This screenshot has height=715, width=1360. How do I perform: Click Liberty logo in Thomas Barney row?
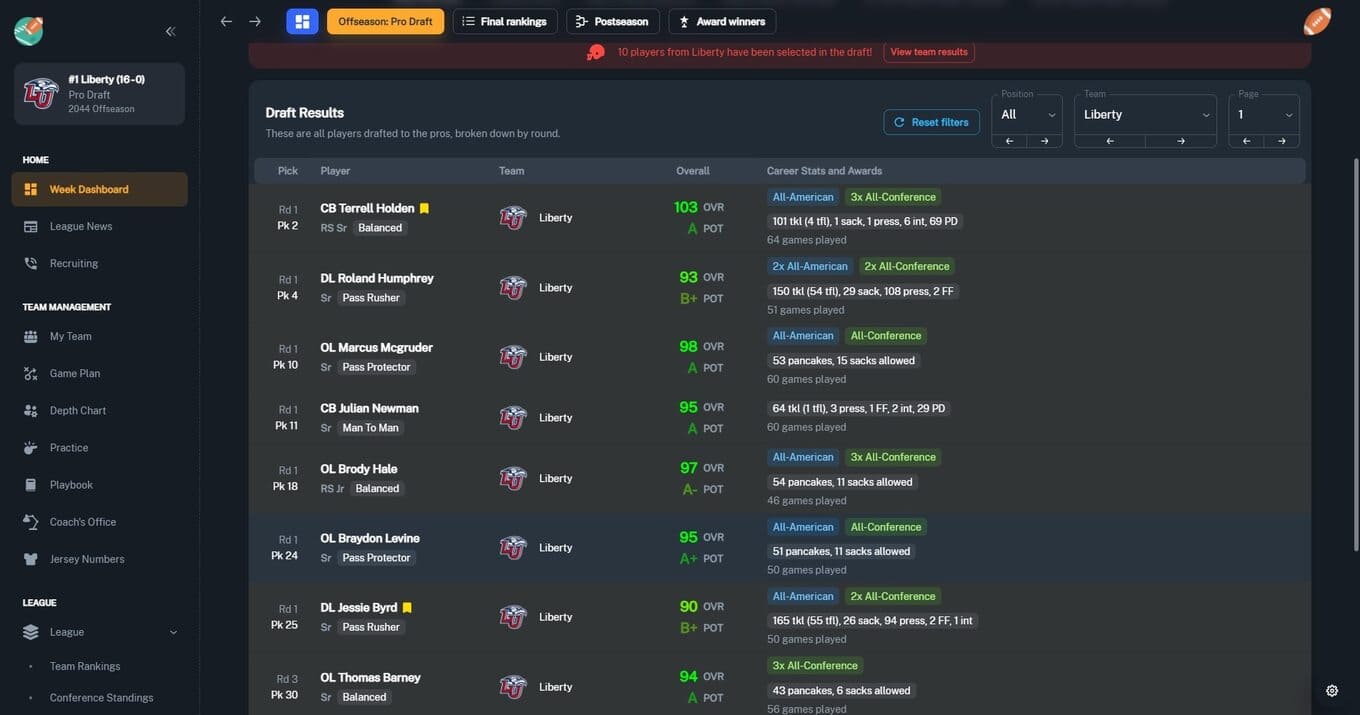pyautogui.click(x=513, y=687)
